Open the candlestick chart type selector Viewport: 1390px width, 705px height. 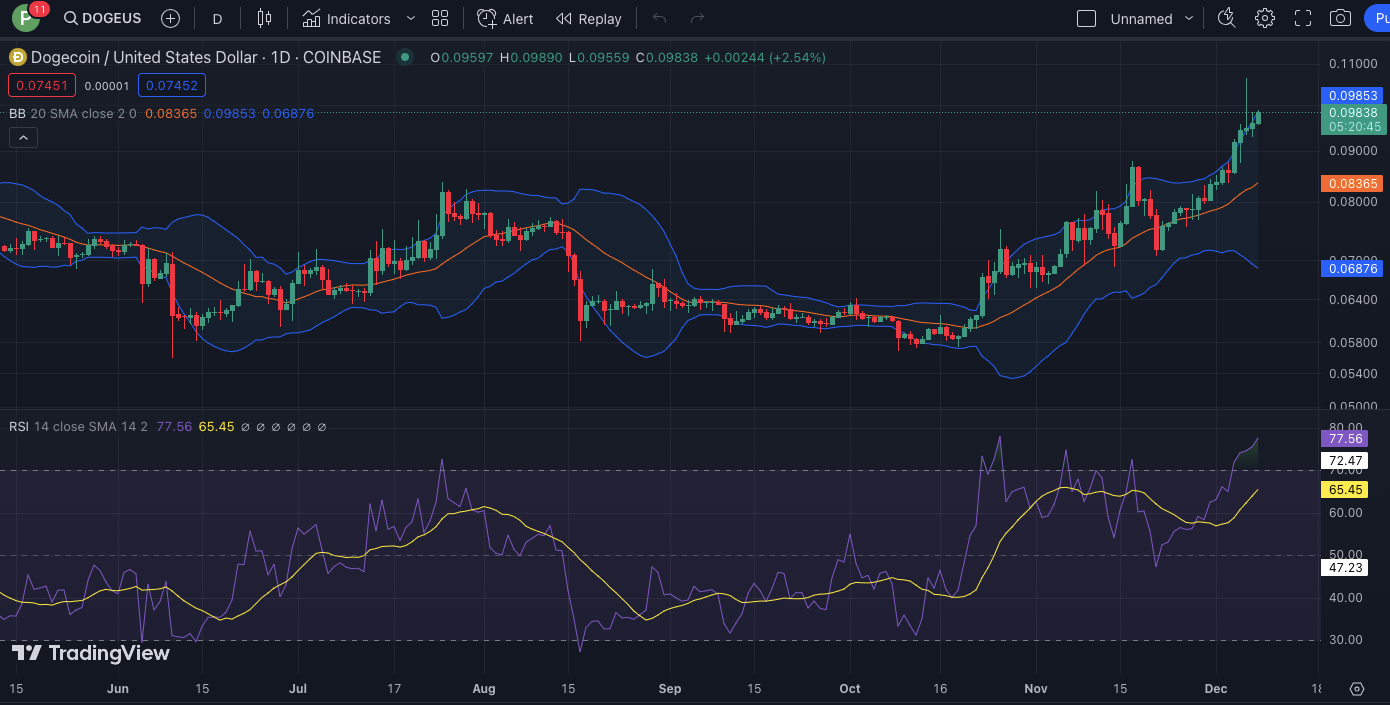[264, 18]
